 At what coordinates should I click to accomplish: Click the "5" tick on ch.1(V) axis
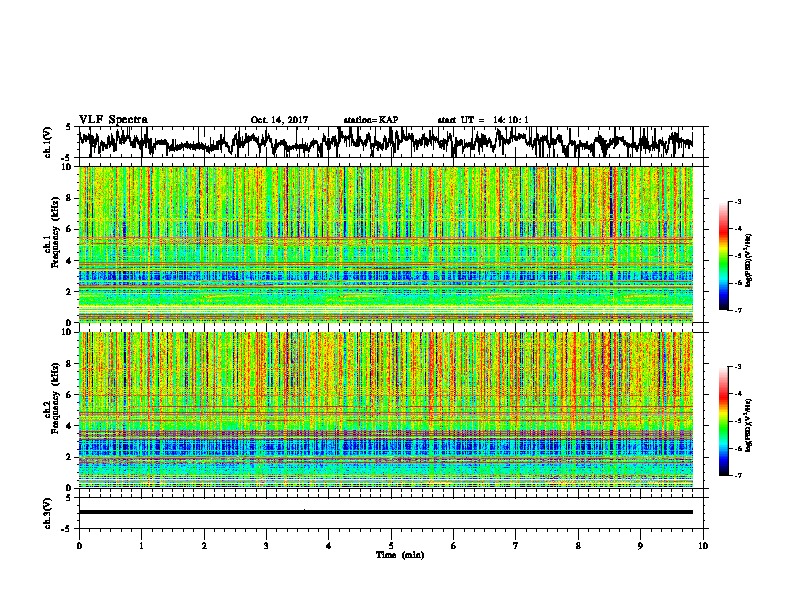pyautogui.click(x=69, y=127)
